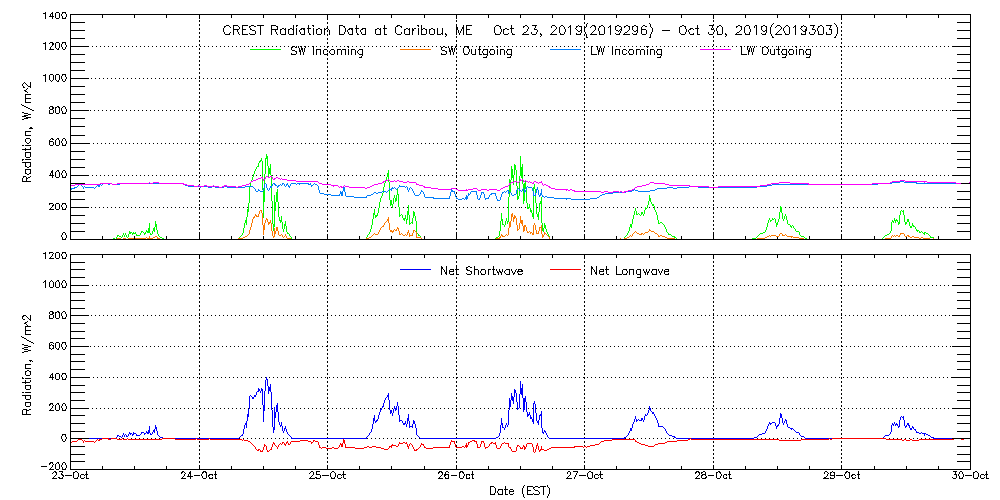The image size is (1000, 500).
Task: Click the '24-Oct' x-axis label
Action: coord(199,476)
